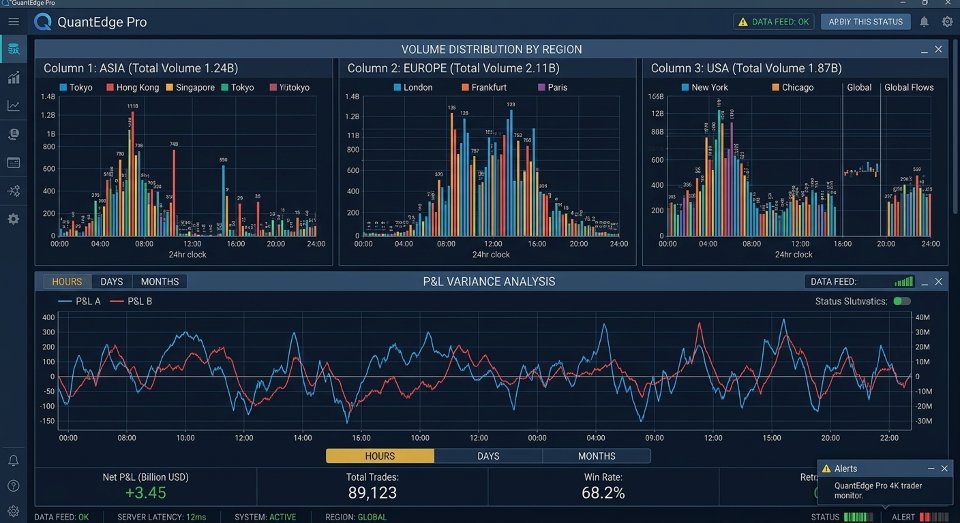Click the notification bell in the top bar

pyautogui.click(x=924, y=21)
